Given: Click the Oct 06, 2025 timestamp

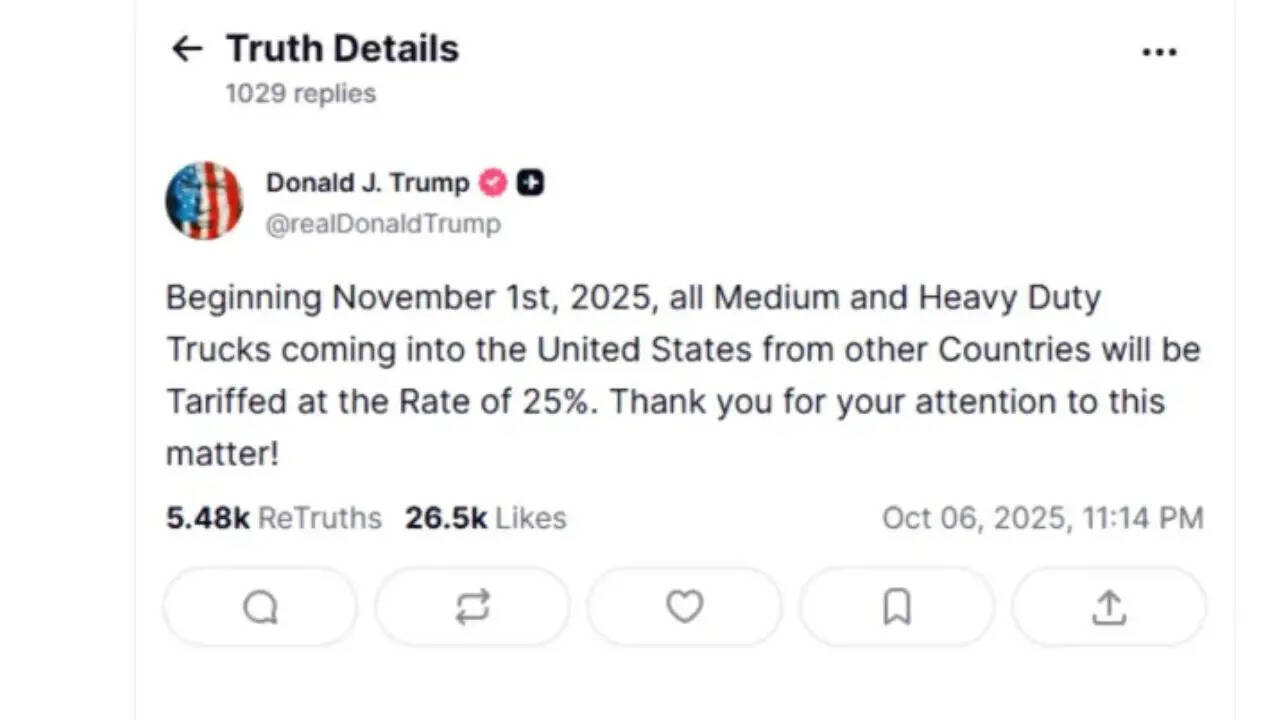Looking at the screenshot, I should [x=1042, y=518].
